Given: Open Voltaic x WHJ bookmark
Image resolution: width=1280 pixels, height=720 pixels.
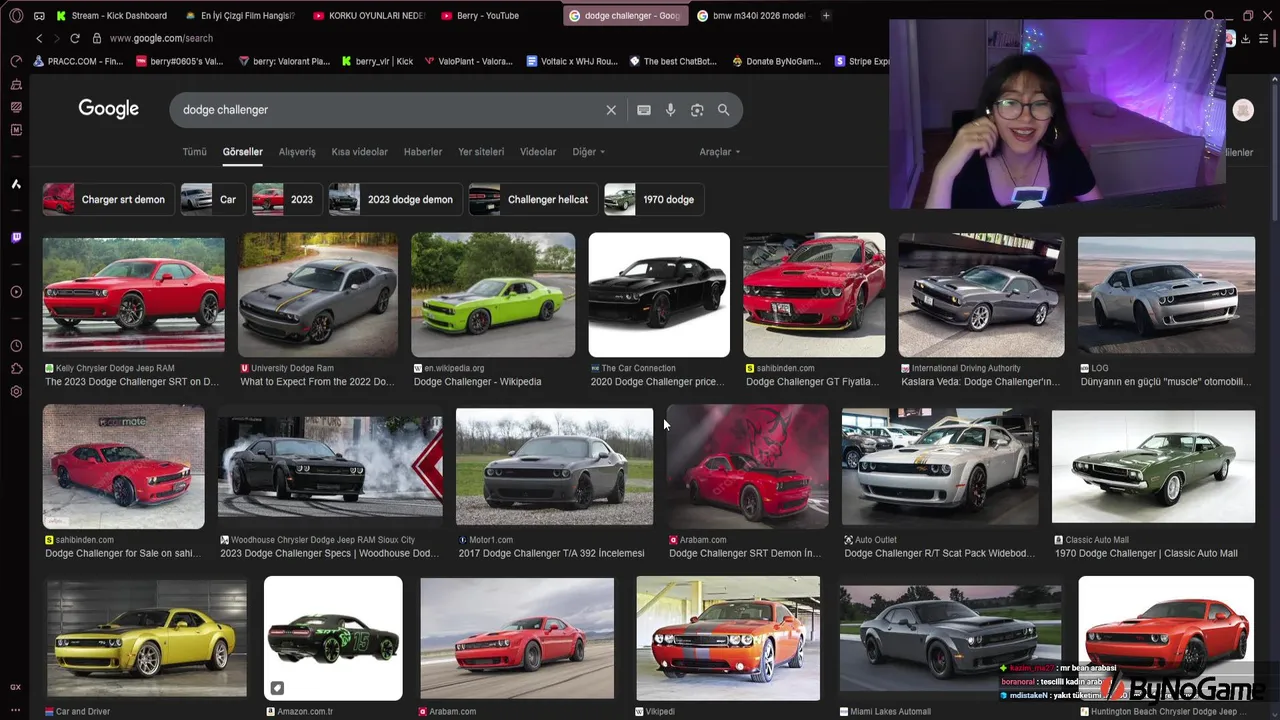Looking at the screenshot, I should coord(572,61).
